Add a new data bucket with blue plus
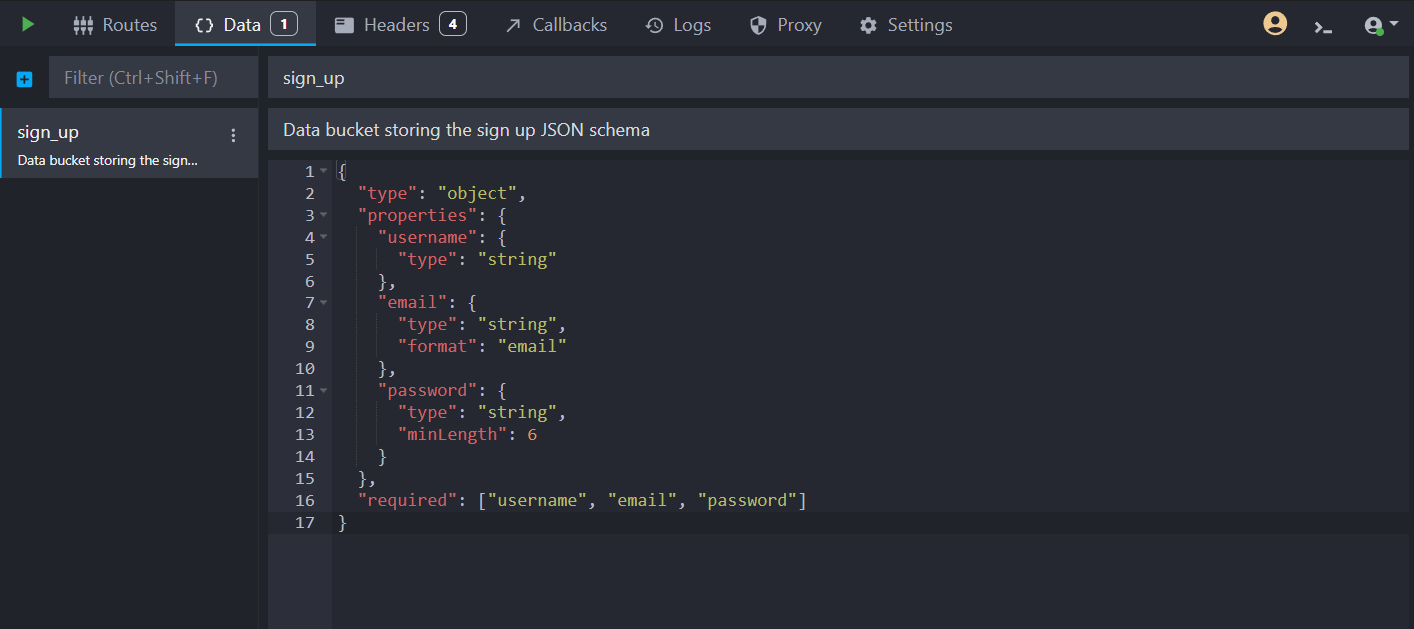Screen dimensions: 1414x629 23,78
